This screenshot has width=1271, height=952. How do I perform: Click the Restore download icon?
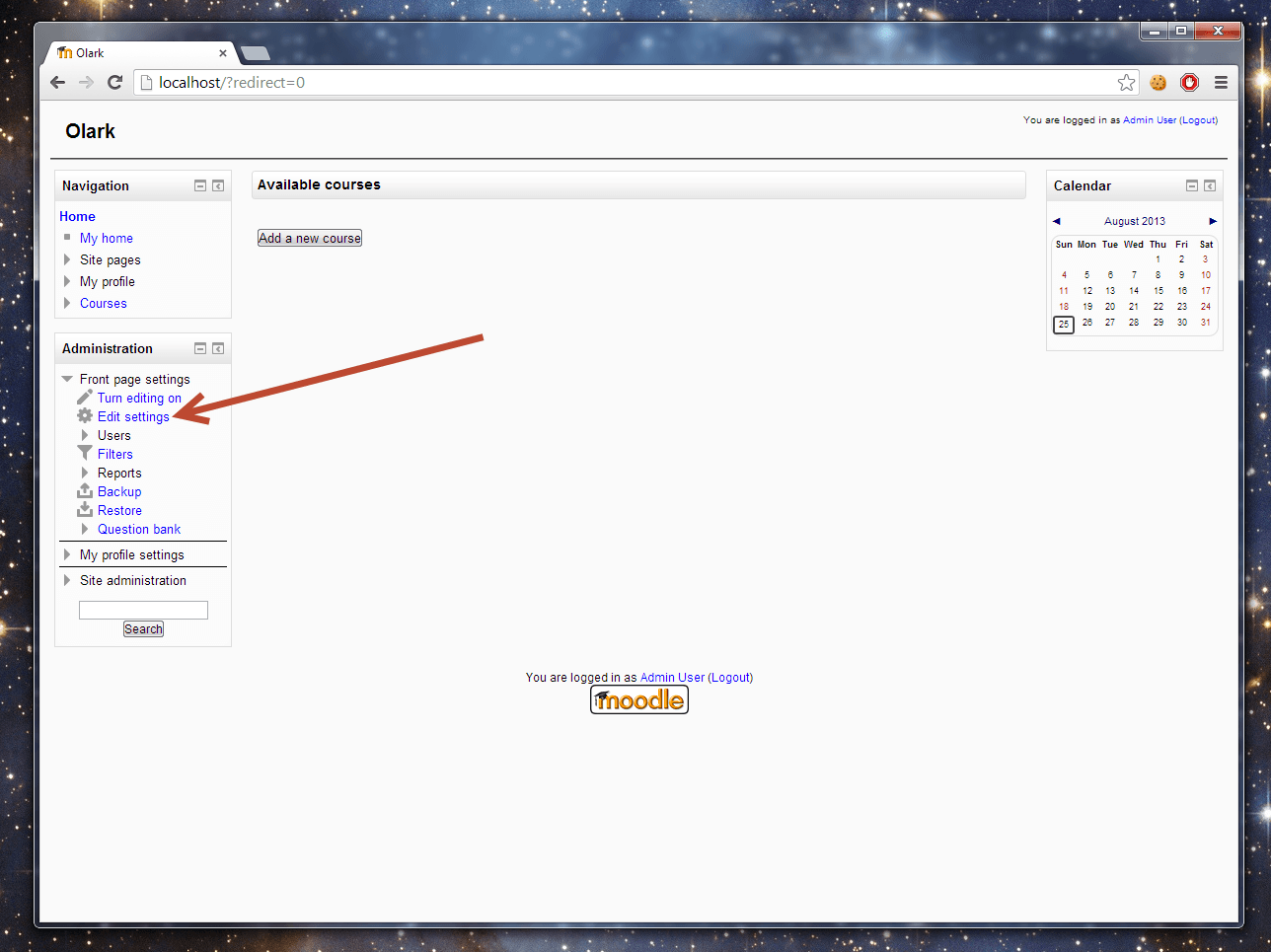[x=85, y=510]
